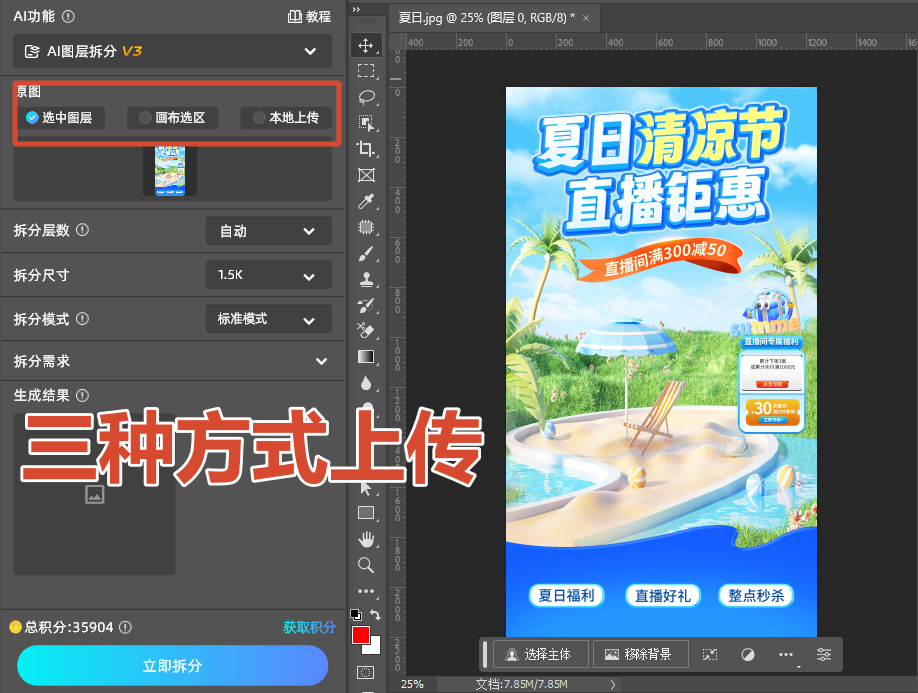Click the transform selection icon in contextual bar
This screenshot has width=918, height=693.
pos(710,654)
